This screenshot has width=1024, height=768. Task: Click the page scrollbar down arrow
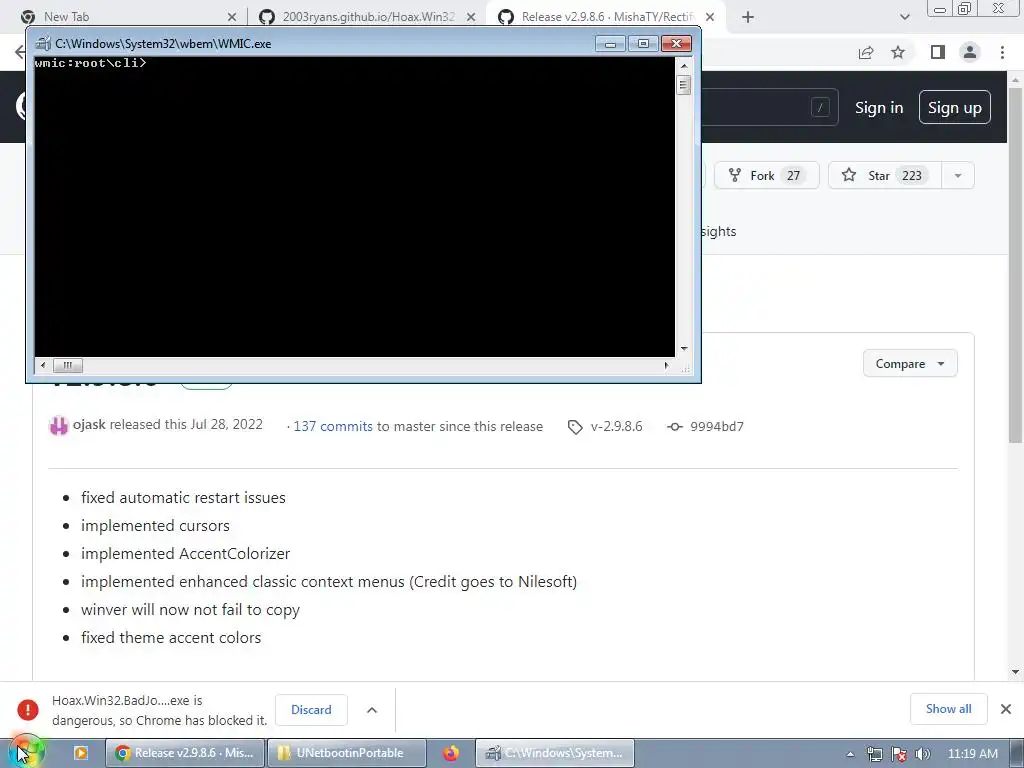(1016, 671)
